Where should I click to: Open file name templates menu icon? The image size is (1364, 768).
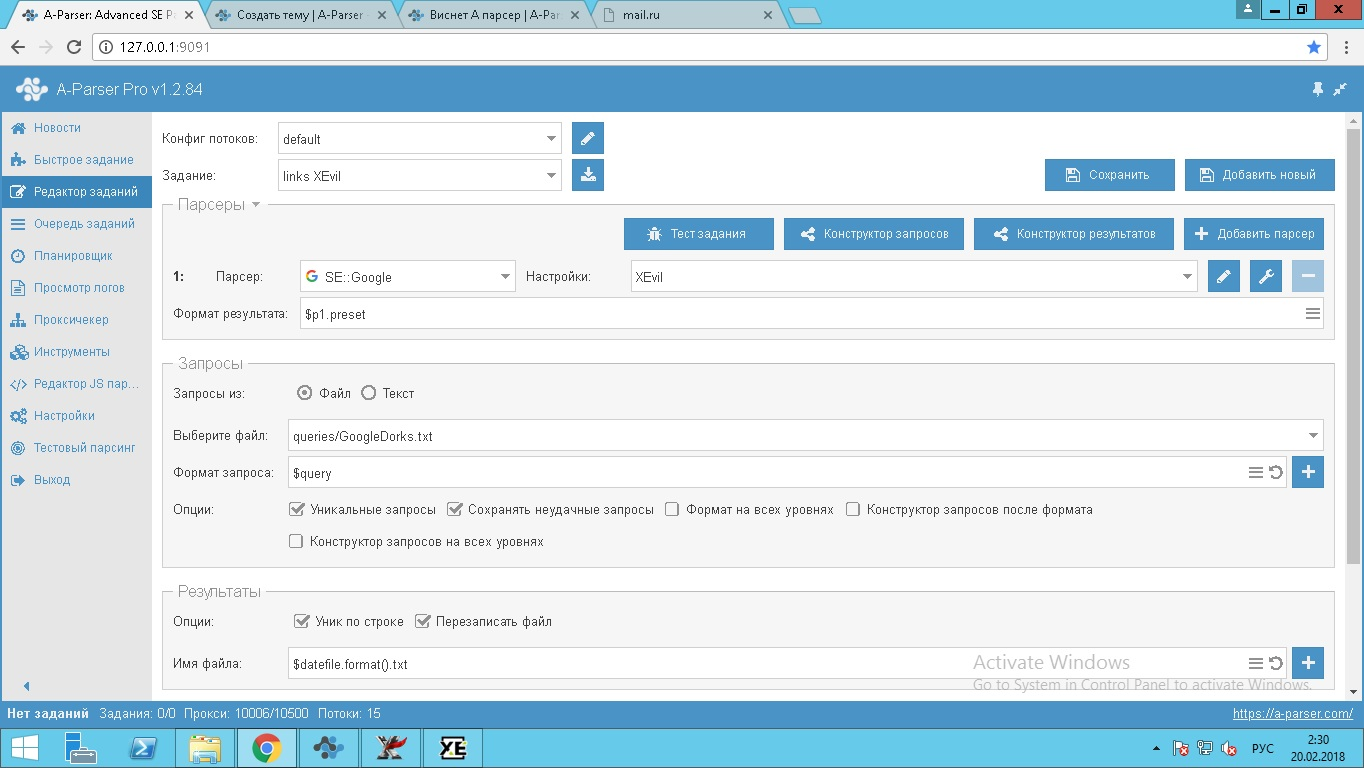[x=1256, y=663]
